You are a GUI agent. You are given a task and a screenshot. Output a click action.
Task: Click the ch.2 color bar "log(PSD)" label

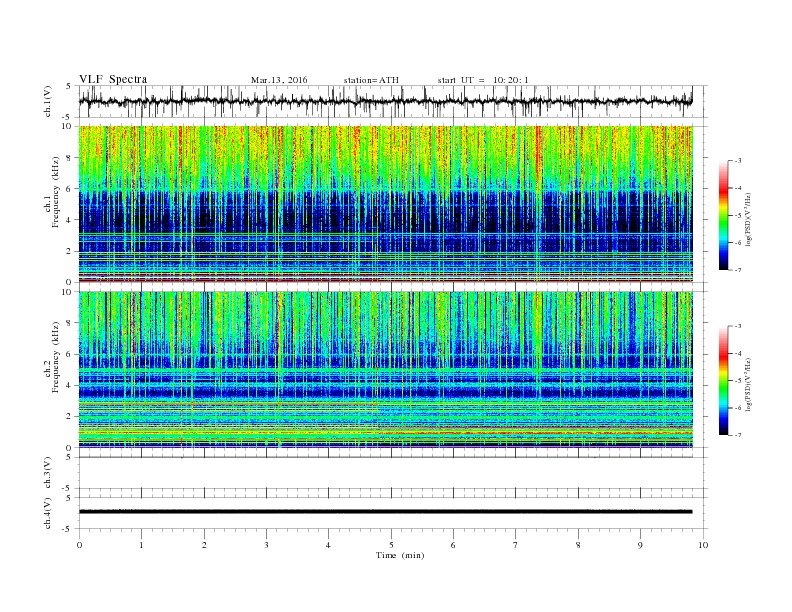[748, 384]
